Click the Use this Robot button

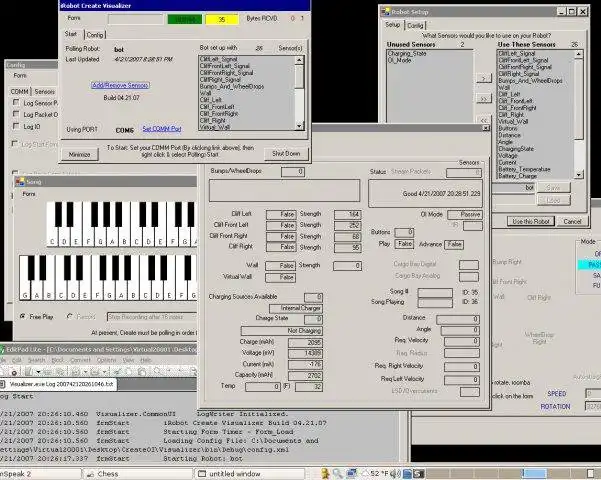pos(531,221)
